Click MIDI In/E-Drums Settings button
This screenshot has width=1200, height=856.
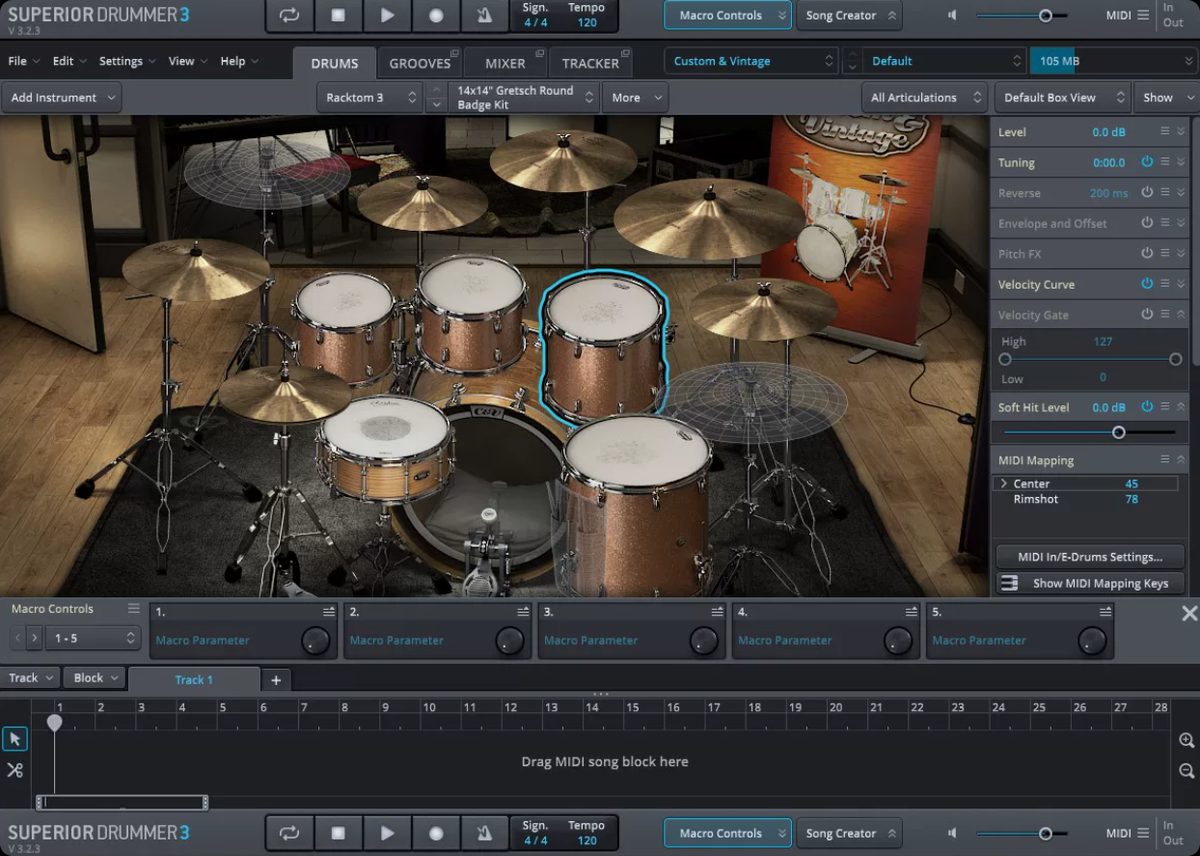point(1090,557)
